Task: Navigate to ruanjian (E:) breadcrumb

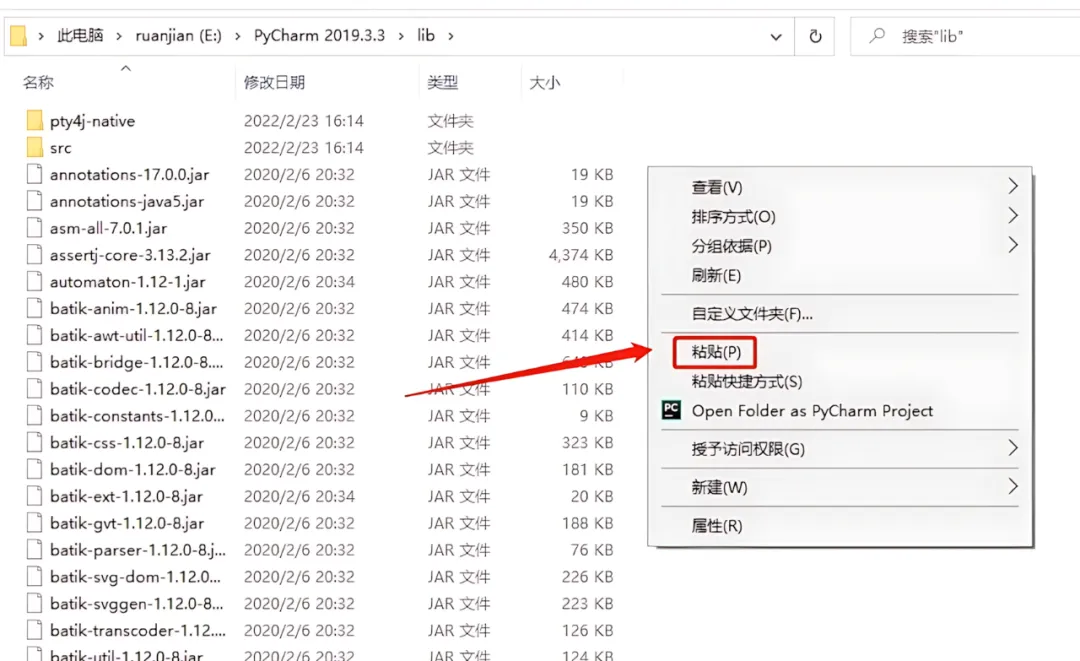Action: point(178,36)
